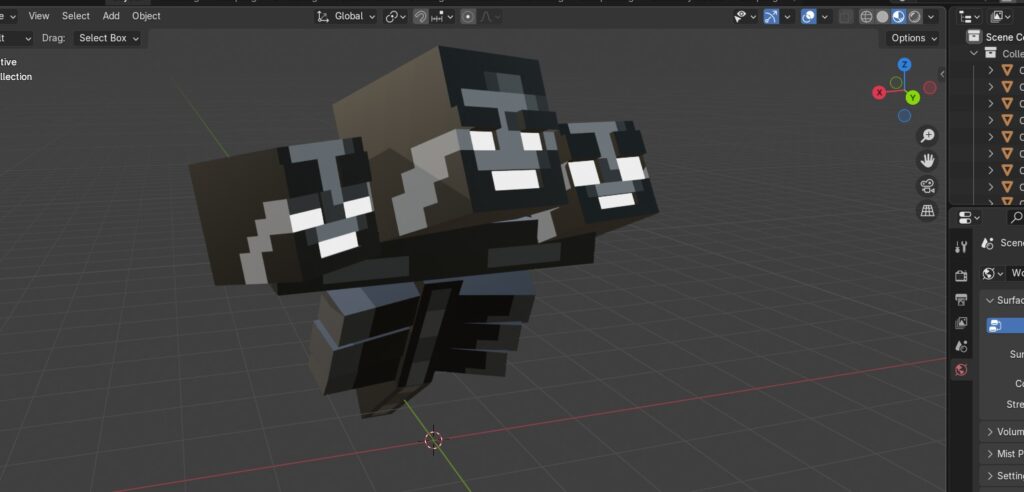The image size is (1024, 492).
Task: Open the Add menu
Action: click(111, 16)
